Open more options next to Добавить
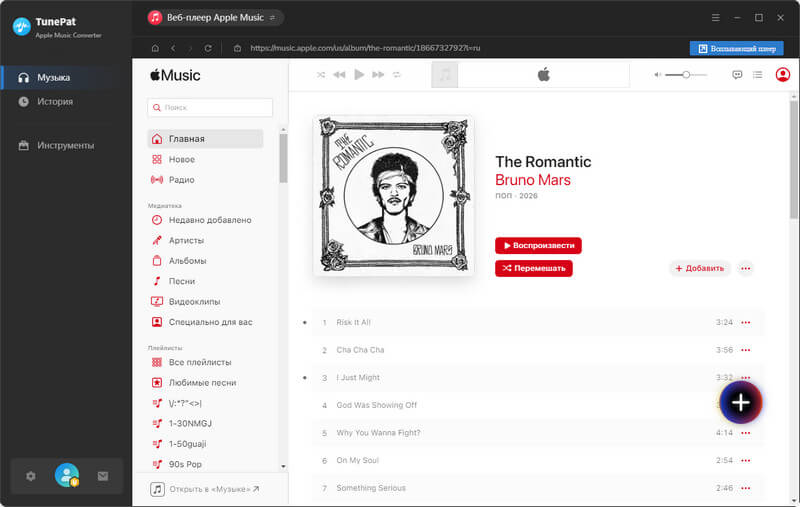The height and width of the screenshot is (507, 800). [745, 268]
